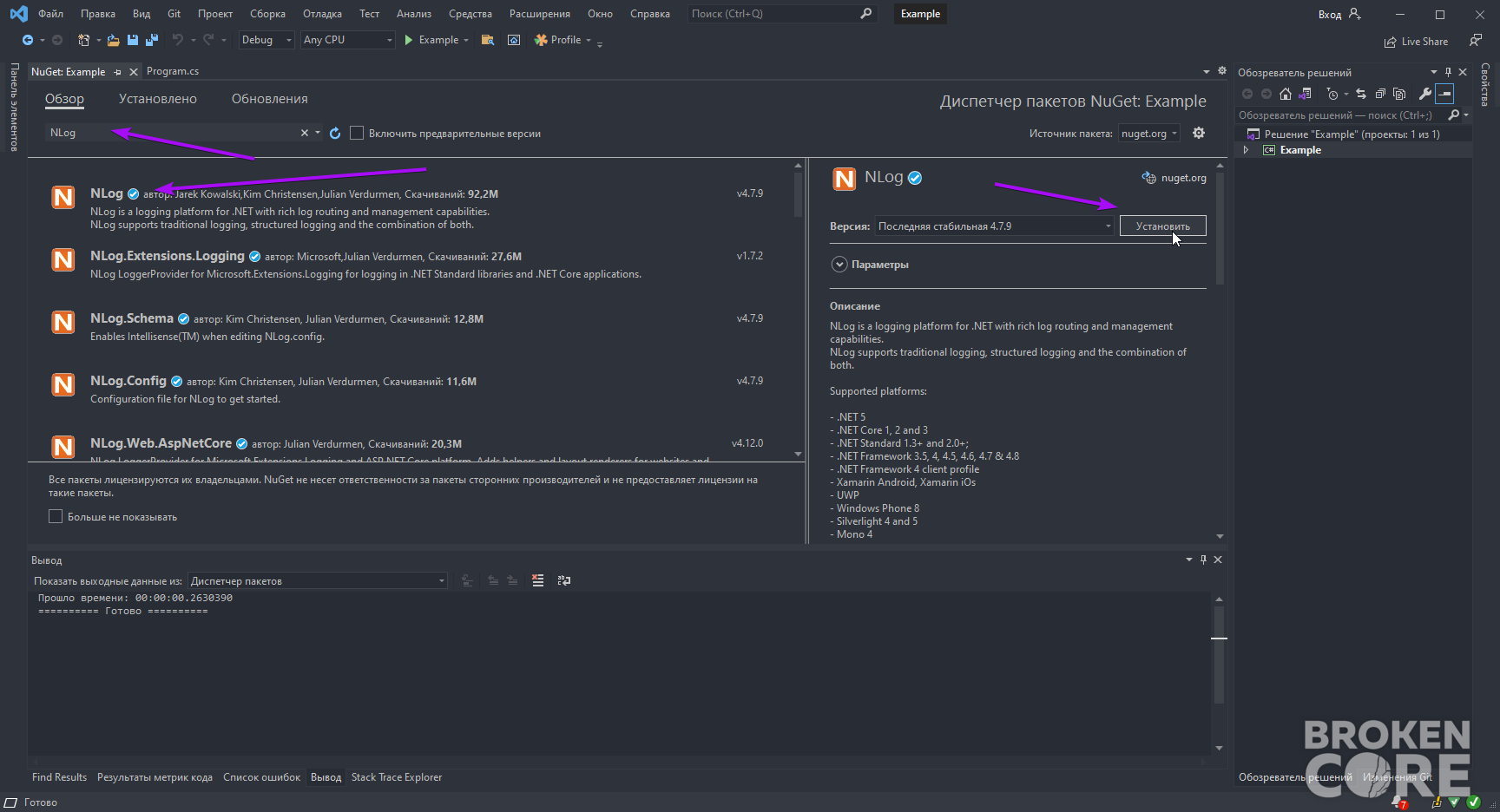Image resolution: width=1500 pixels, height=812 pixels.
Task: Open the Output source 'Диспетчер пакетов' dropdown
Action: click(318, 580)
